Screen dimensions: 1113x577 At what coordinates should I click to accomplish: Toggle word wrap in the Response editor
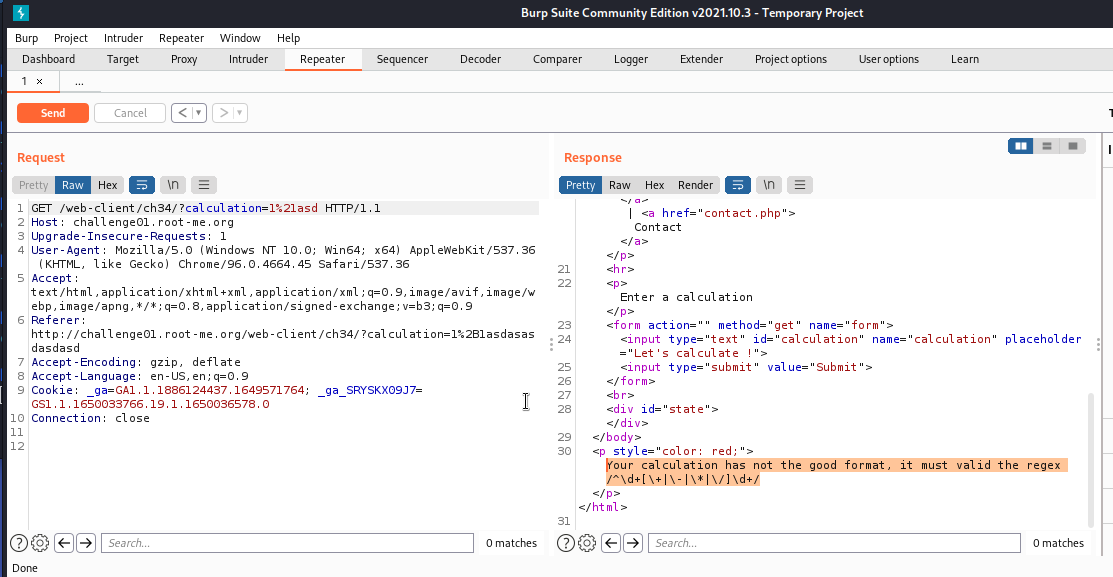tap(738, 185)
